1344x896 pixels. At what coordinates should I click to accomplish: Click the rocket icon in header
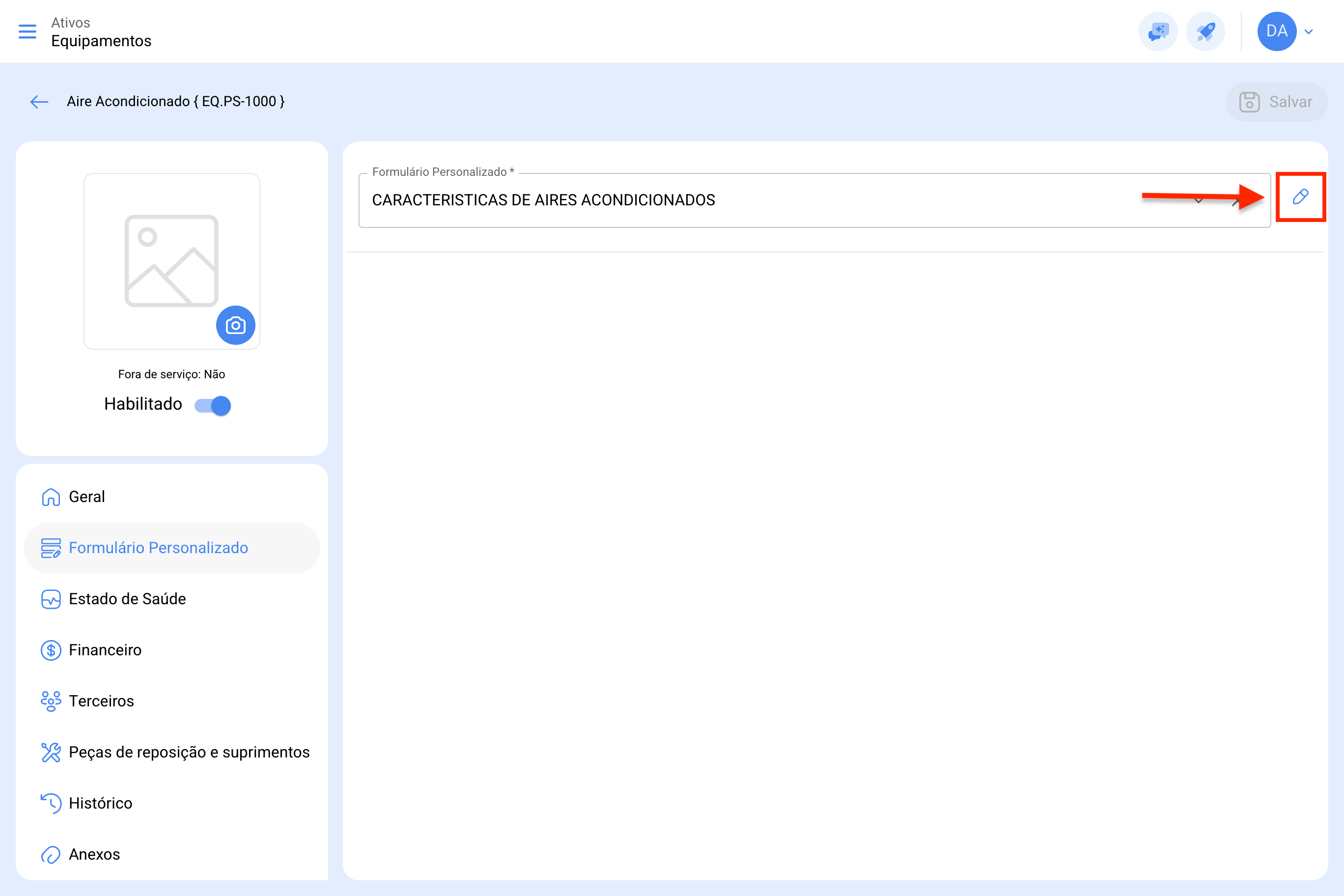point(1205,31)
